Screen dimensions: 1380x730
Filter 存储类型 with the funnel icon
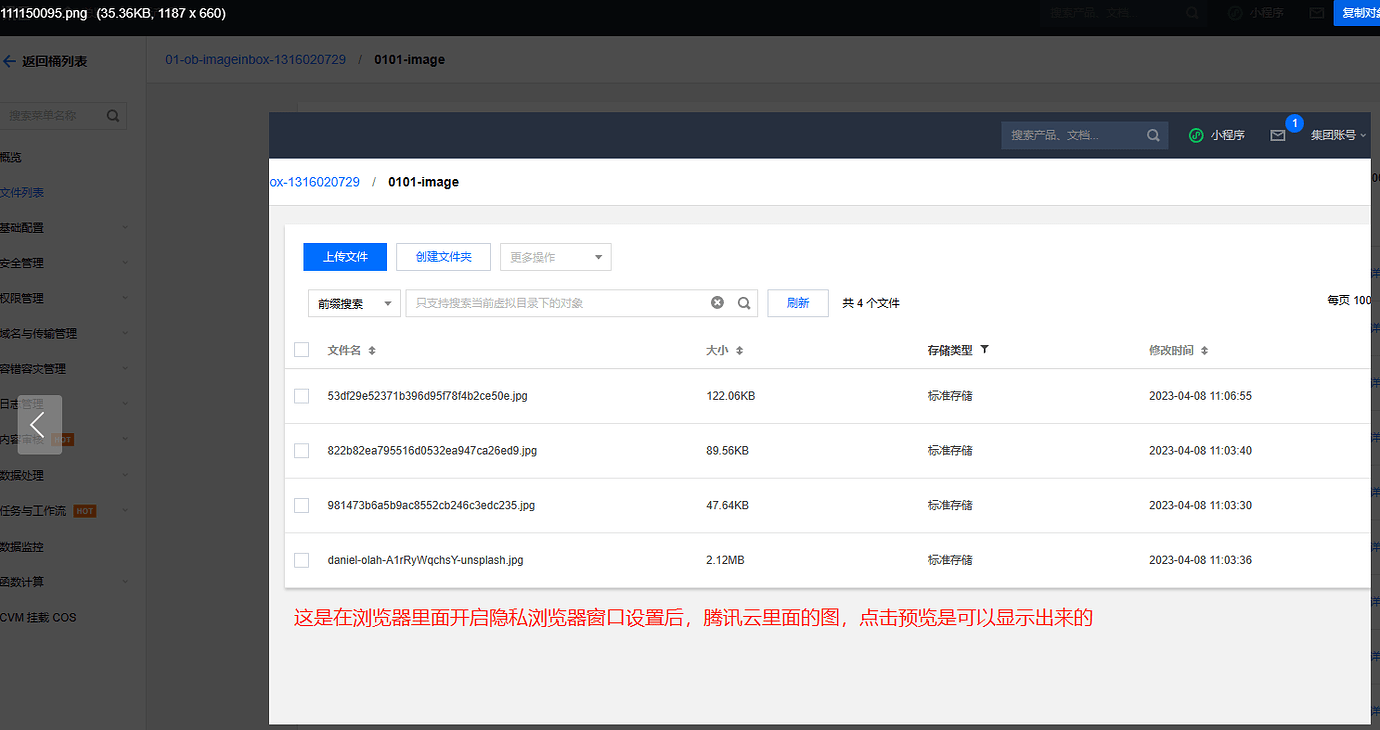[984, 350]
